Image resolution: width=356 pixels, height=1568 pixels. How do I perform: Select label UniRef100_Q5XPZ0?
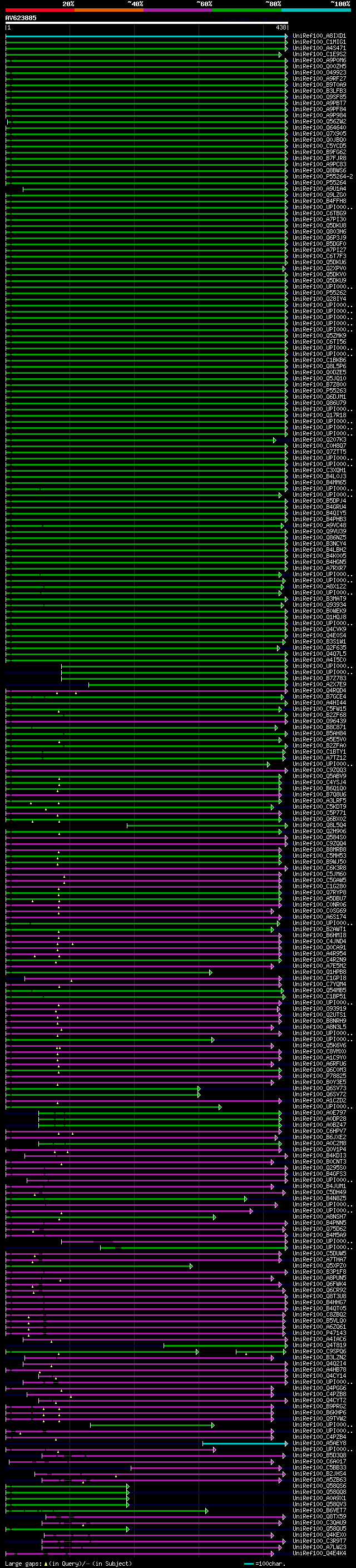319,1266
